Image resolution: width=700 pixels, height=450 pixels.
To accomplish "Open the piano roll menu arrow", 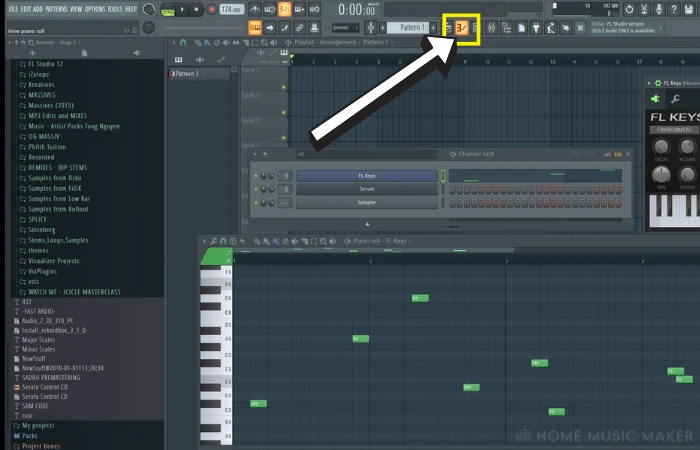I will (204, 242).
